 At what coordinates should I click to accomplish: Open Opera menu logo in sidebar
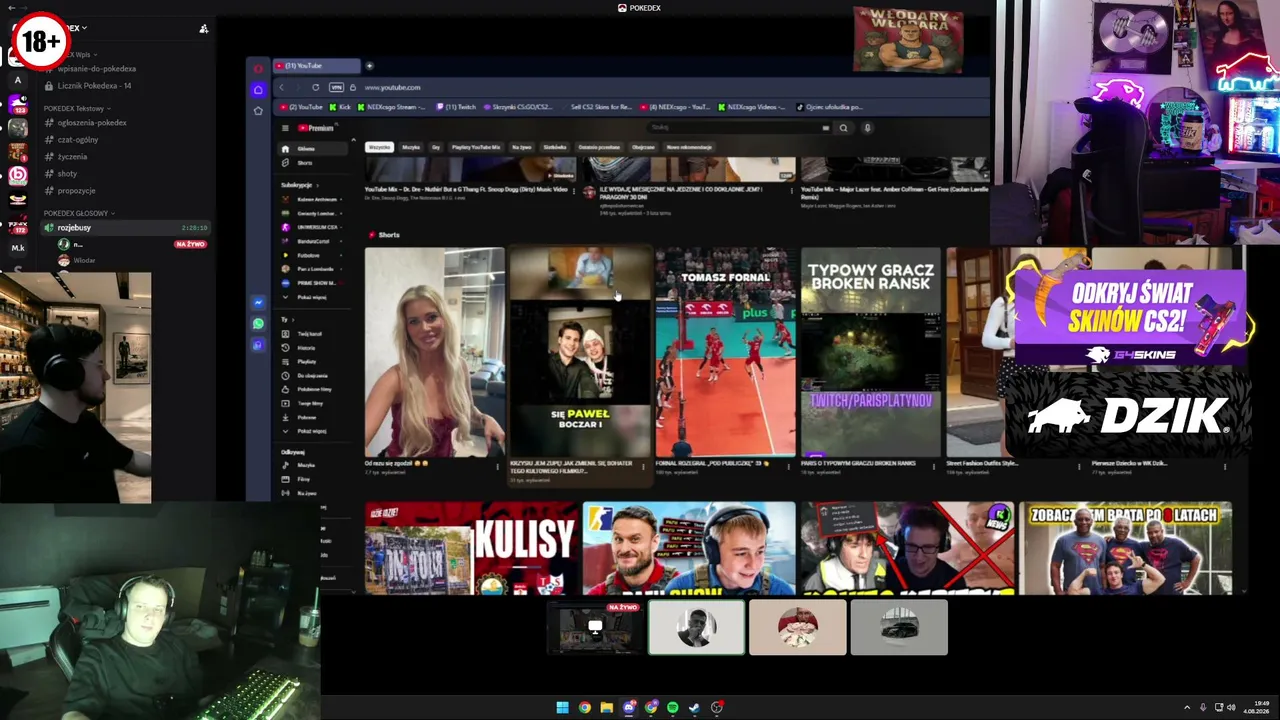point(258,68)
